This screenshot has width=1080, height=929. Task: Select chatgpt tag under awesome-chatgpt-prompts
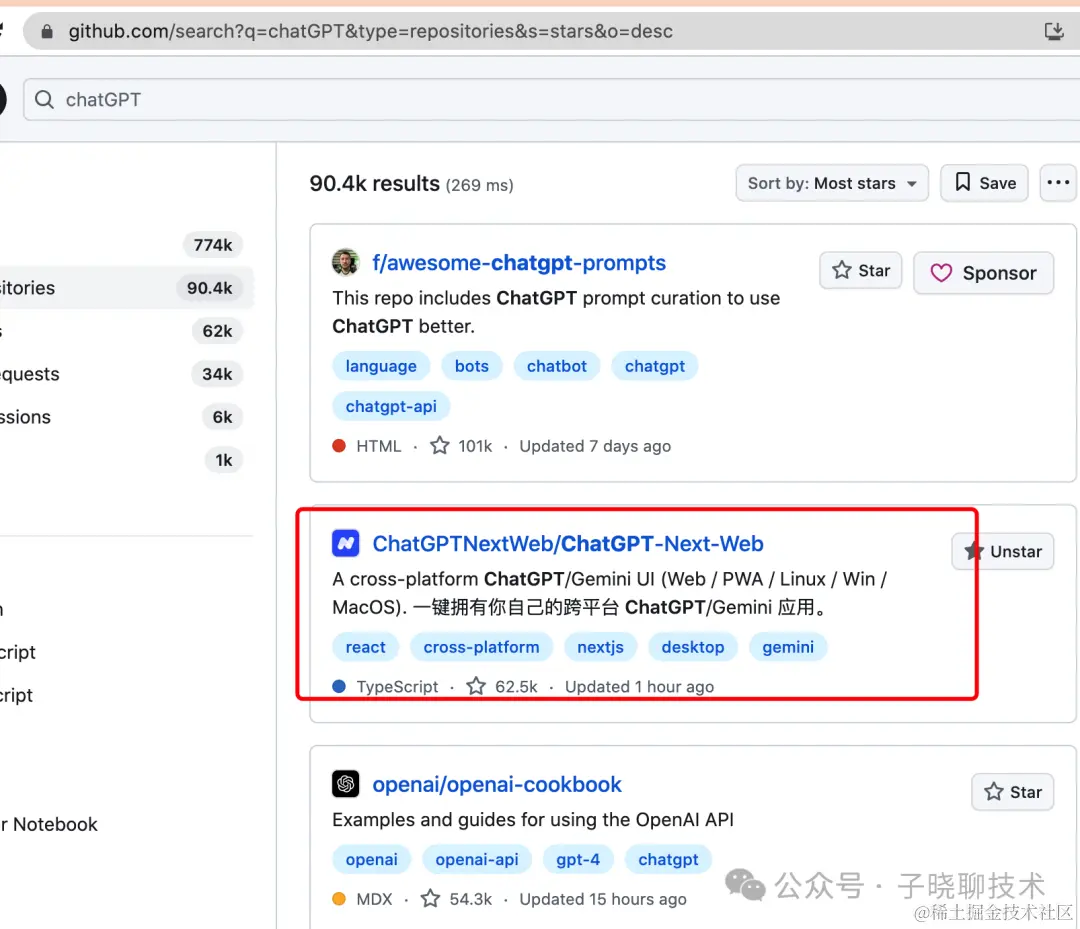(x=655, y=366)
